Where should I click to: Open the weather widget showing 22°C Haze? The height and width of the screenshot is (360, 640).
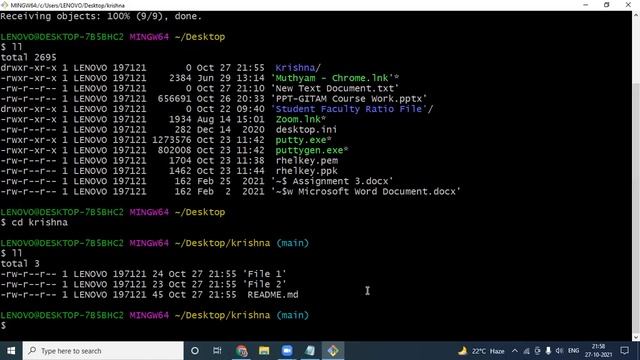tap(481, 351)
